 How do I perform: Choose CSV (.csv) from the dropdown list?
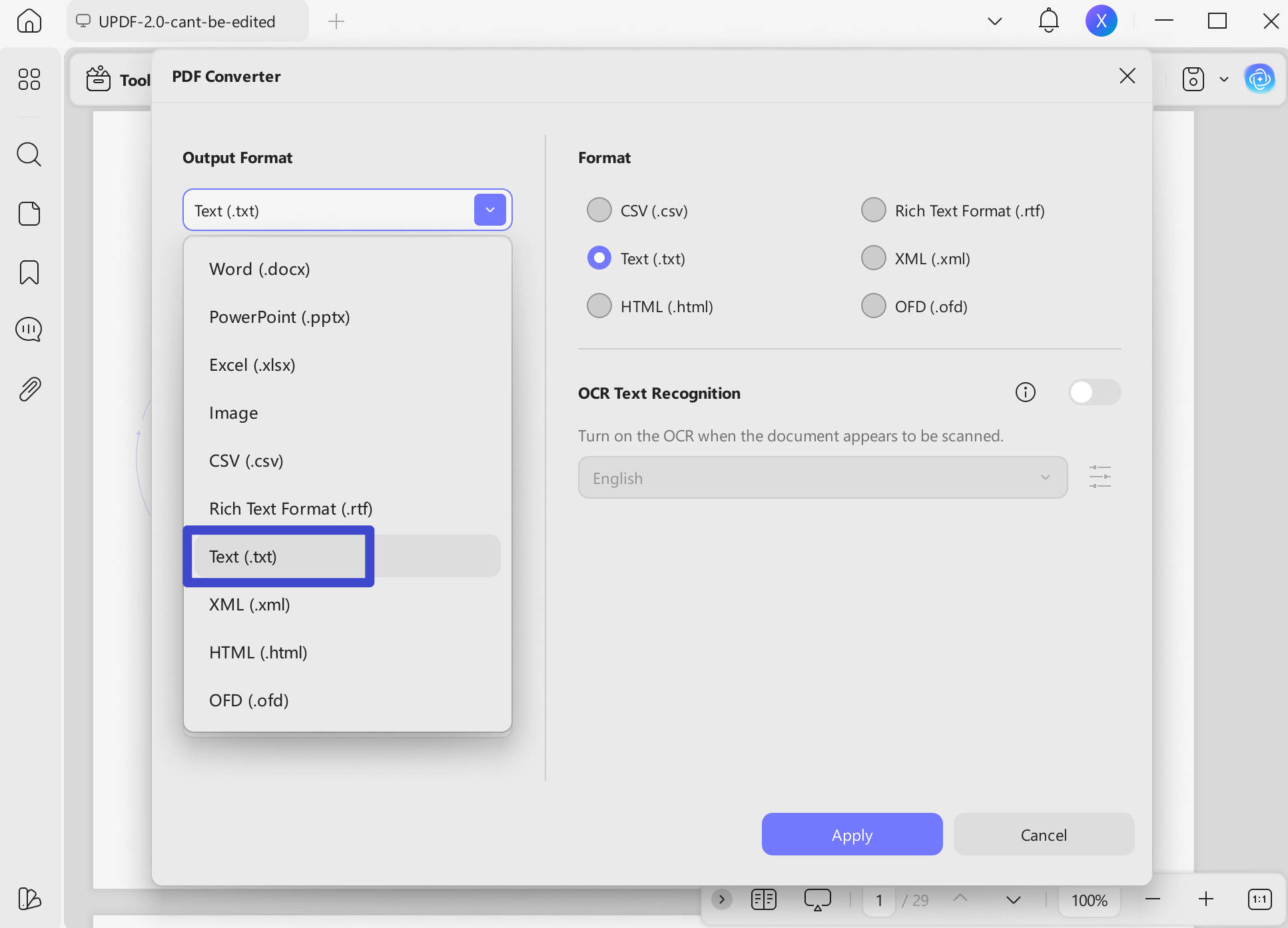347,461
